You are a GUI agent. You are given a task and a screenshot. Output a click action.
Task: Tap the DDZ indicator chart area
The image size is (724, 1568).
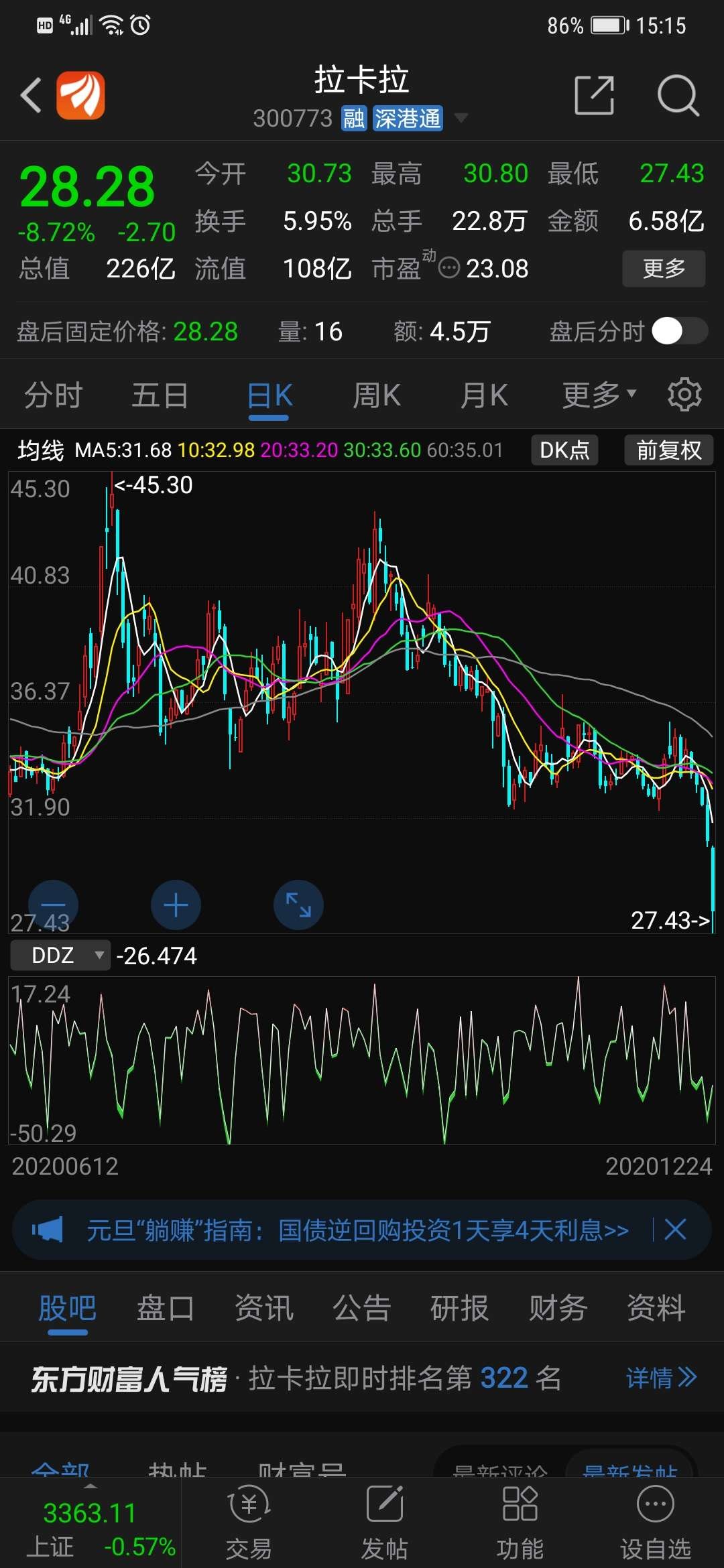coord(362,1060)
